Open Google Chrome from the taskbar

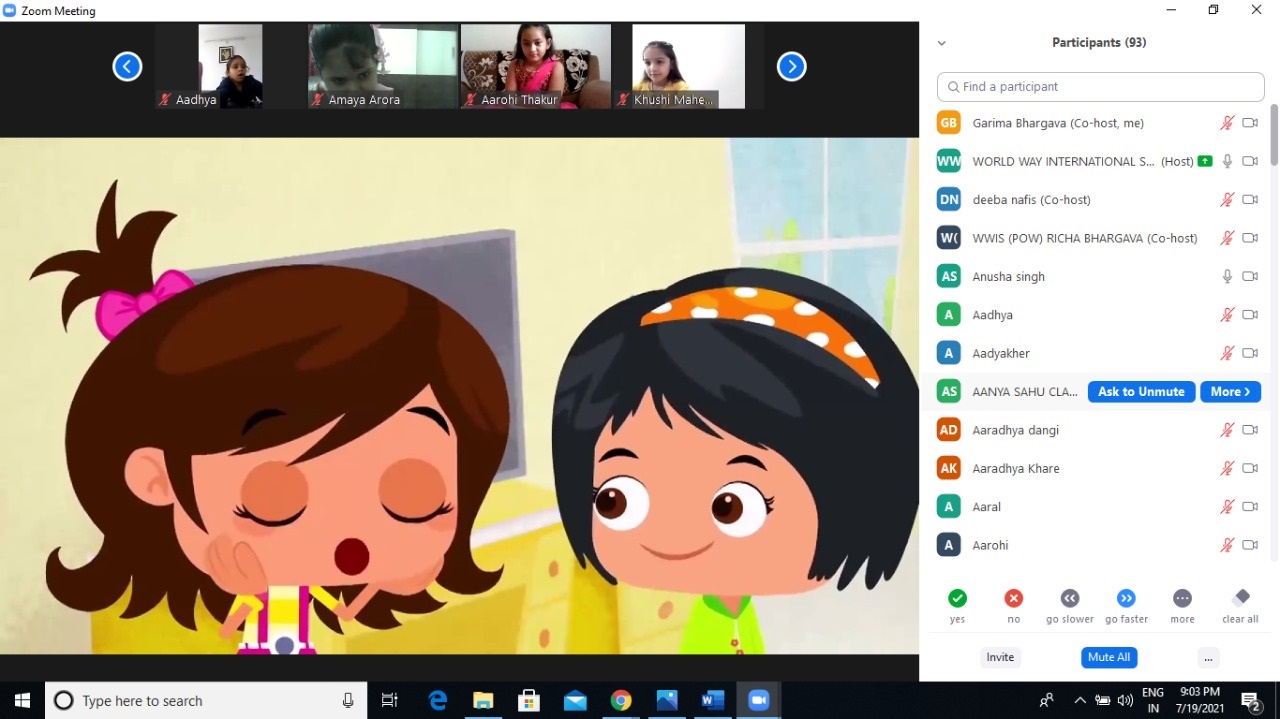(x=621, y=701)
